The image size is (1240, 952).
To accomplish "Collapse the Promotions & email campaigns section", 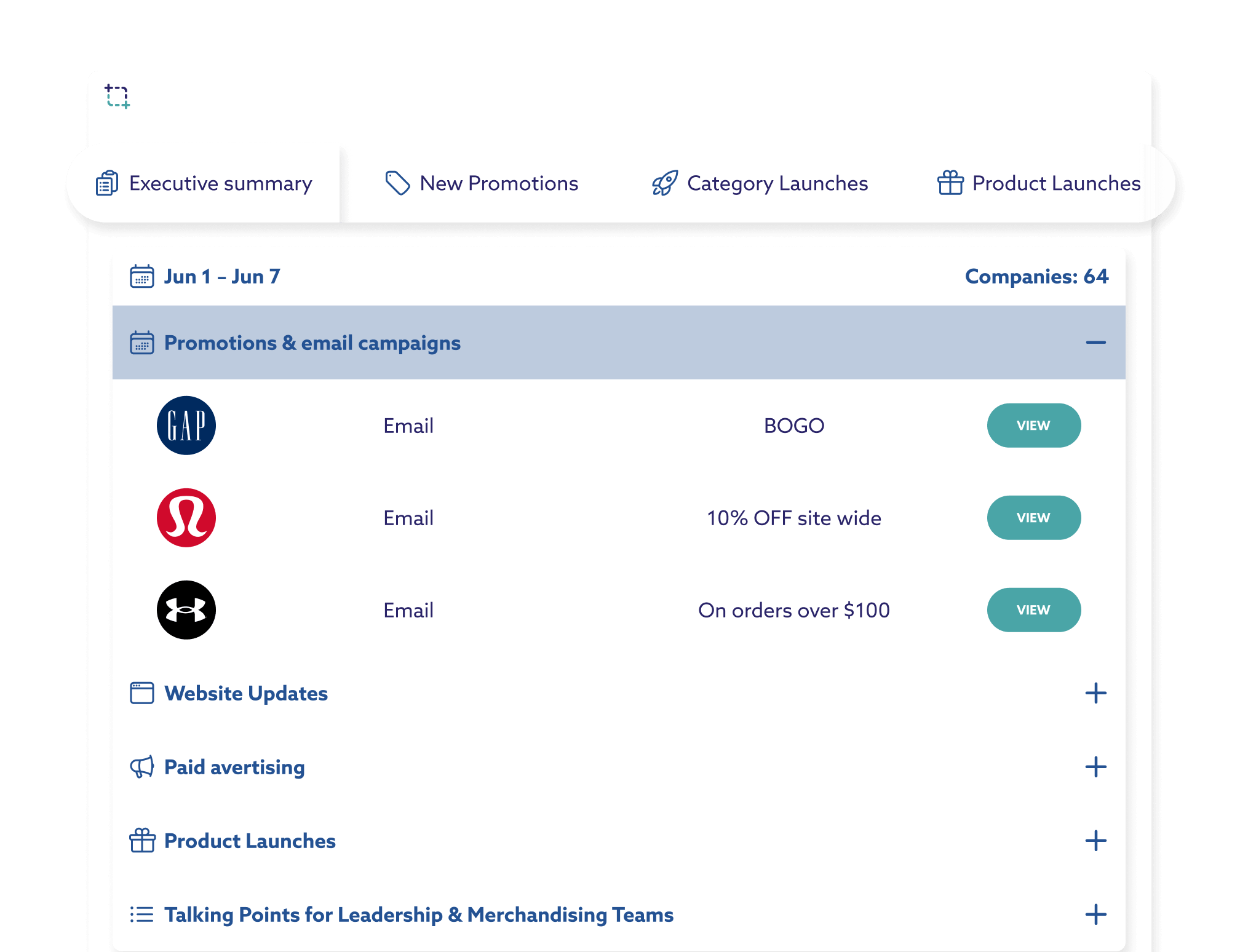I will coord(1095,343).
